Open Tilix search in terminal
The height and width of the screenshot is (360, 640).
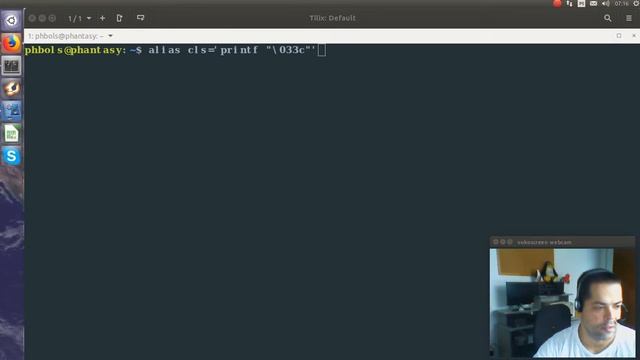coord(608,18)
